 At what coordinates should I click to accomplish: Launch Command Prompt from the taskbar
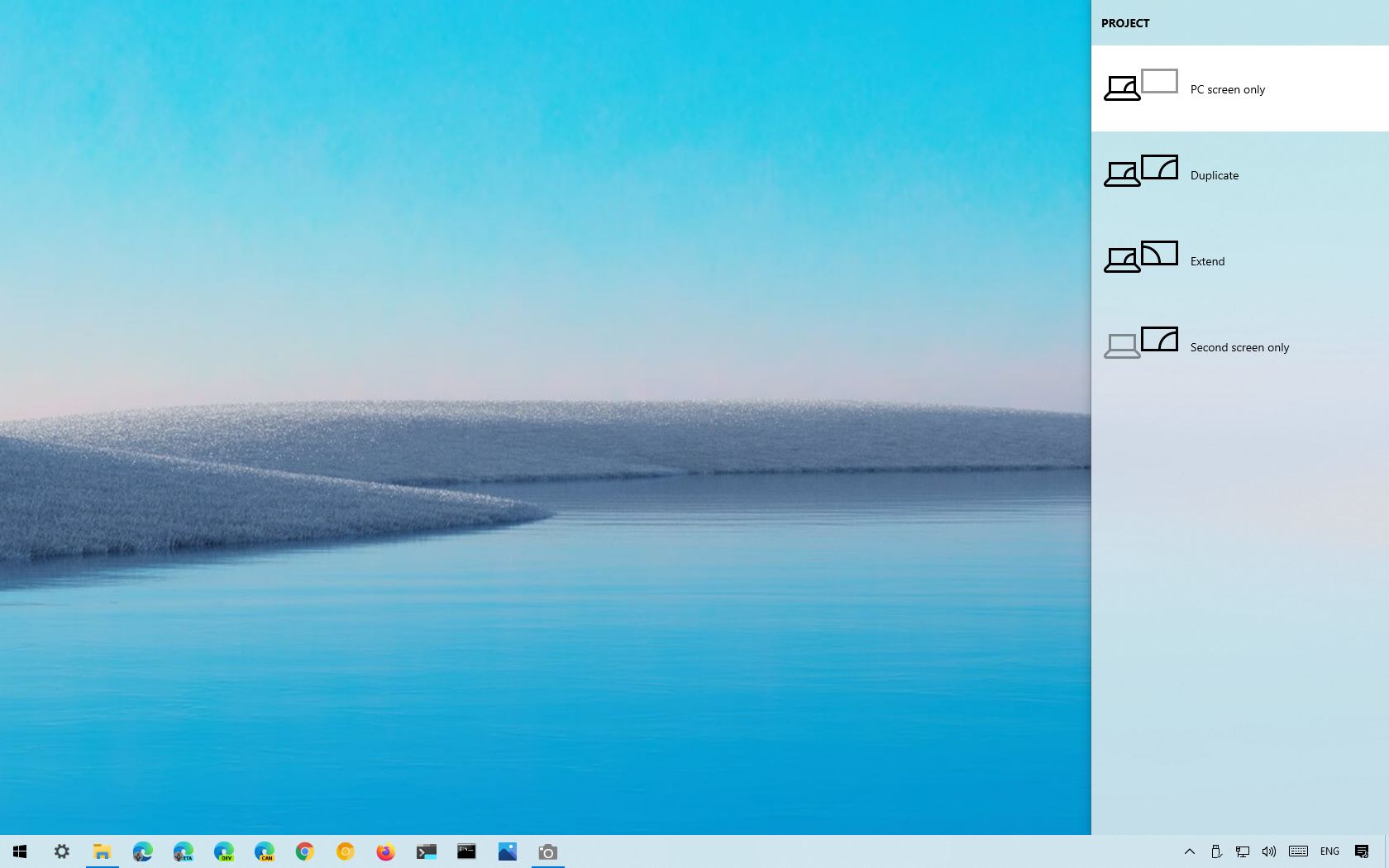pos(466,851)
